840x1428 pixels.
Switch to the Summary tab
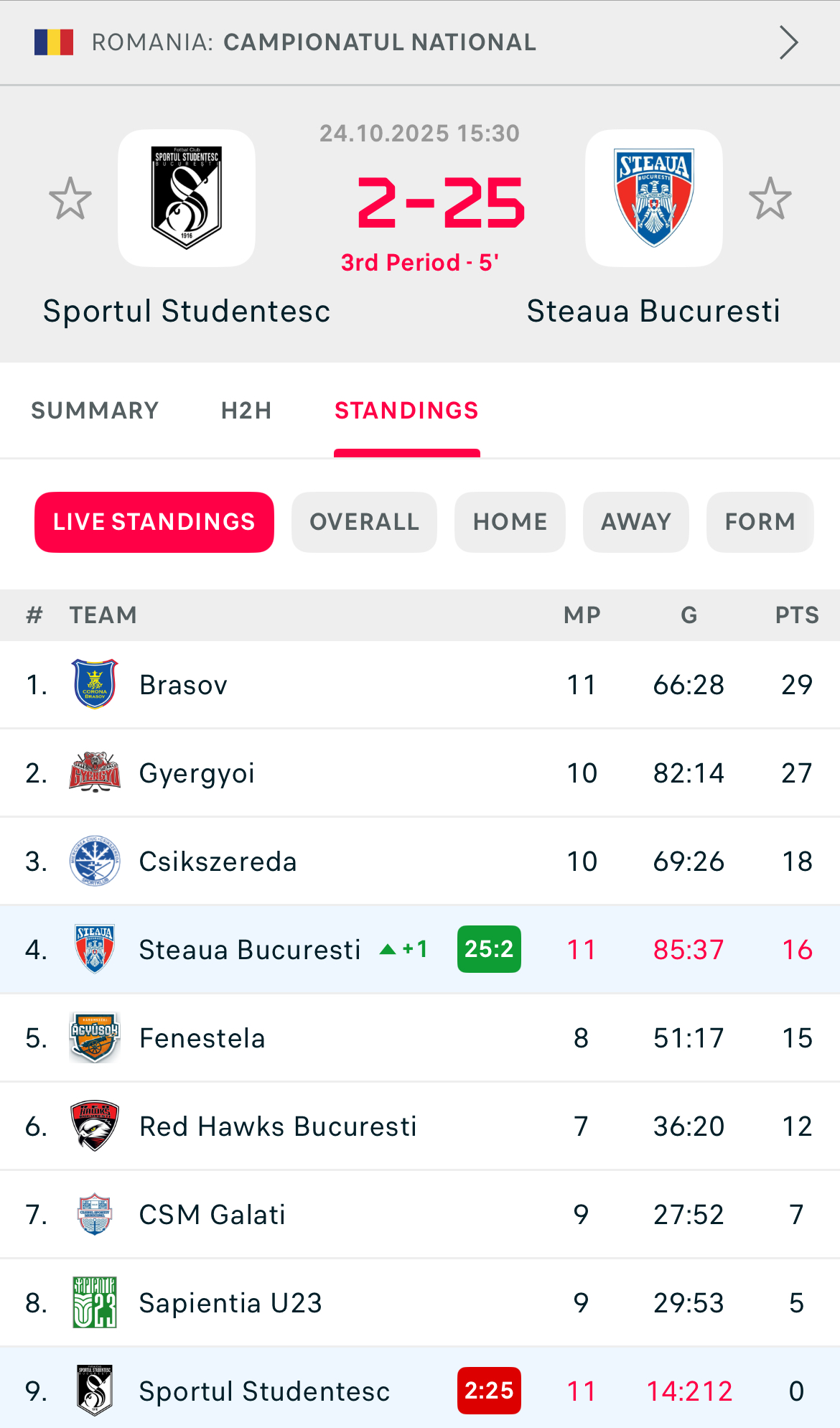(95, 411)
